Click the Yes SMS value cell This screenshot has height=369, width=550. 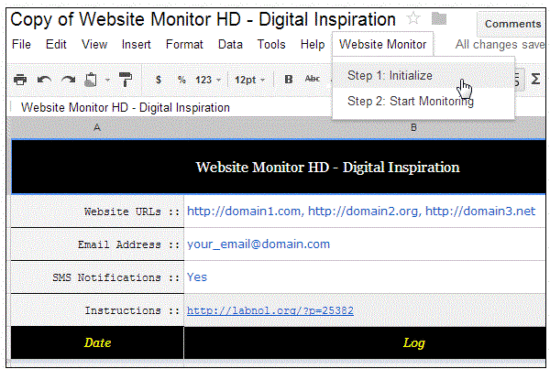pyautogui.click(x=365, y=277)
